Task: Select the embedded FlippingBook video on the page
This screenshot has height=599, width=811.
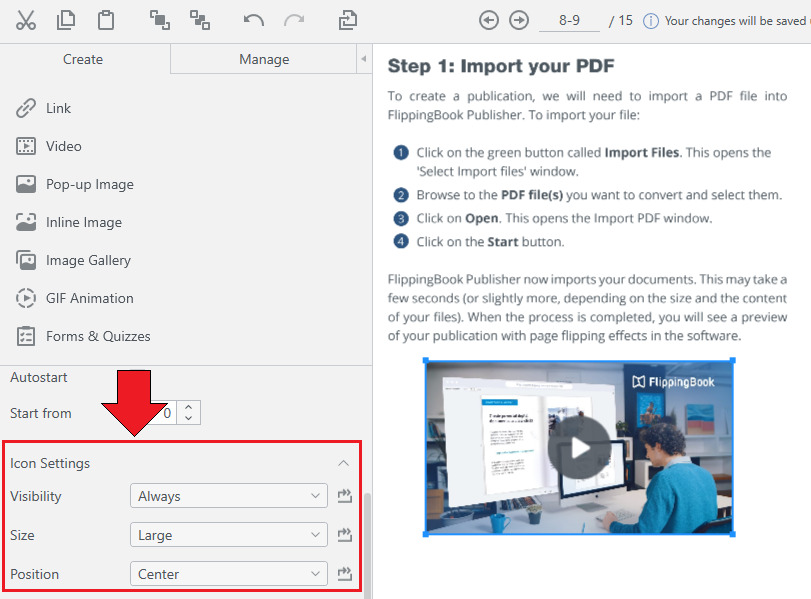Action: pyautogui.click(x=579, y=448)
